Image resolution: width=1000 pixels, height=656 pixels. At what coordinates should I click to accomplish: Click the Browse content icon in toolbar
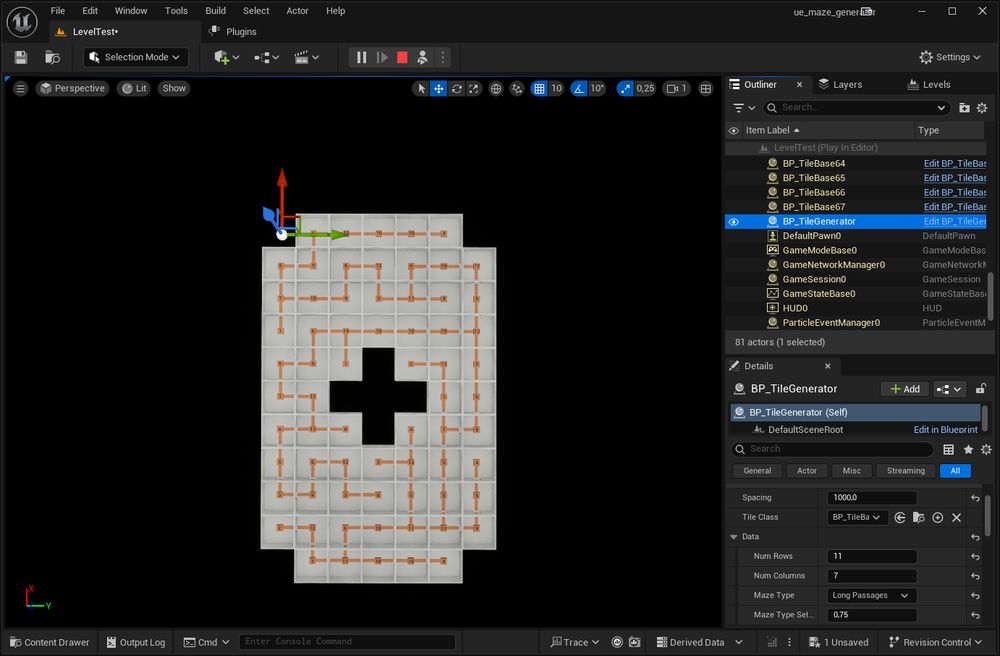[52, 57]
